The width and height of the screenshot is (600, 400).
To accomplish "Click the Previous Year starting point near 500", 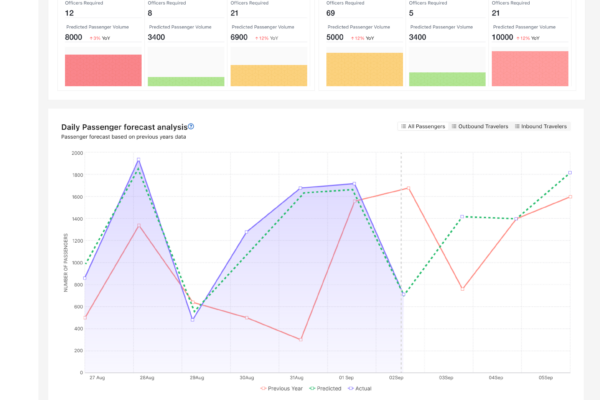I will pos(85,318).
